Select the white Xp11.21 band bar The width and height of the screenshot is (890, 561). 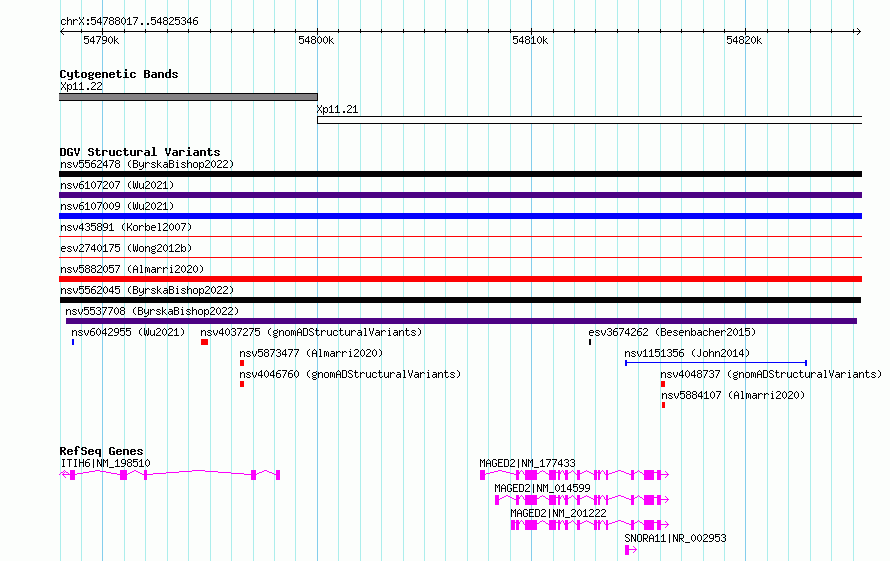click(x=590, y=120)
